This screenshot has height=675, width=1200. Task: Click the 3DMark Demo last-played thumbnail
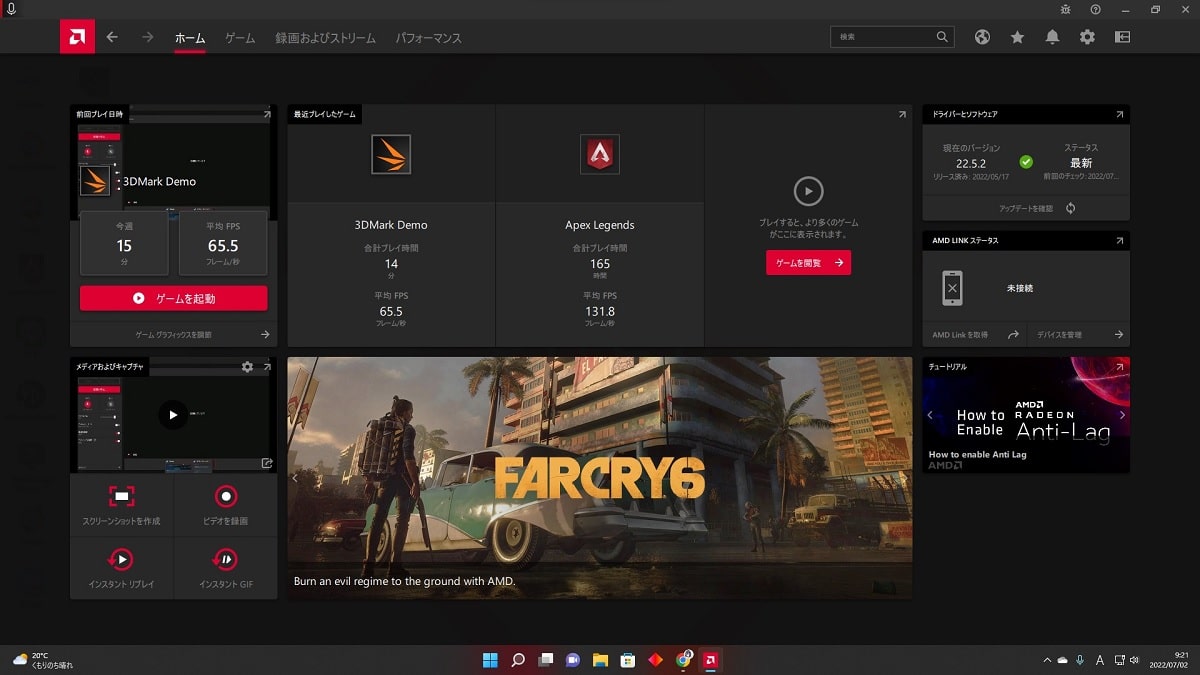95,181
